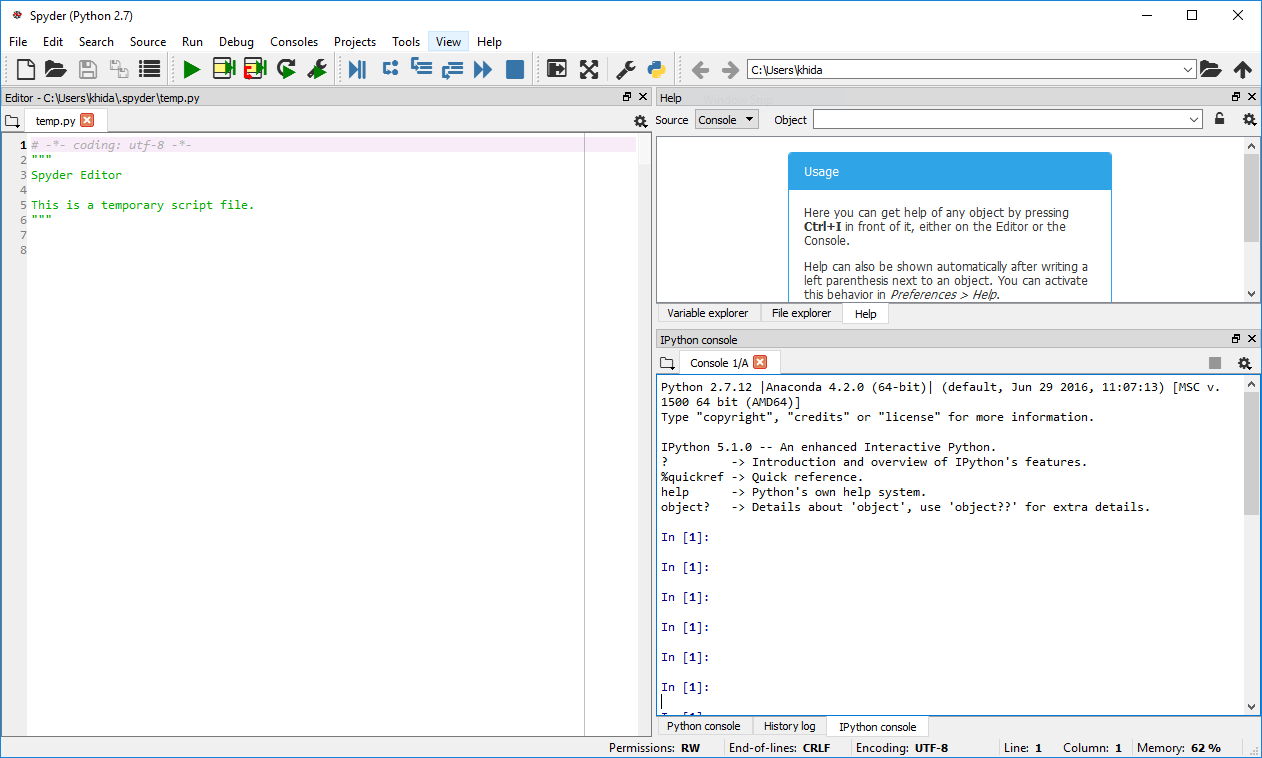Click the Save all files icon

[x=119, y=69]
